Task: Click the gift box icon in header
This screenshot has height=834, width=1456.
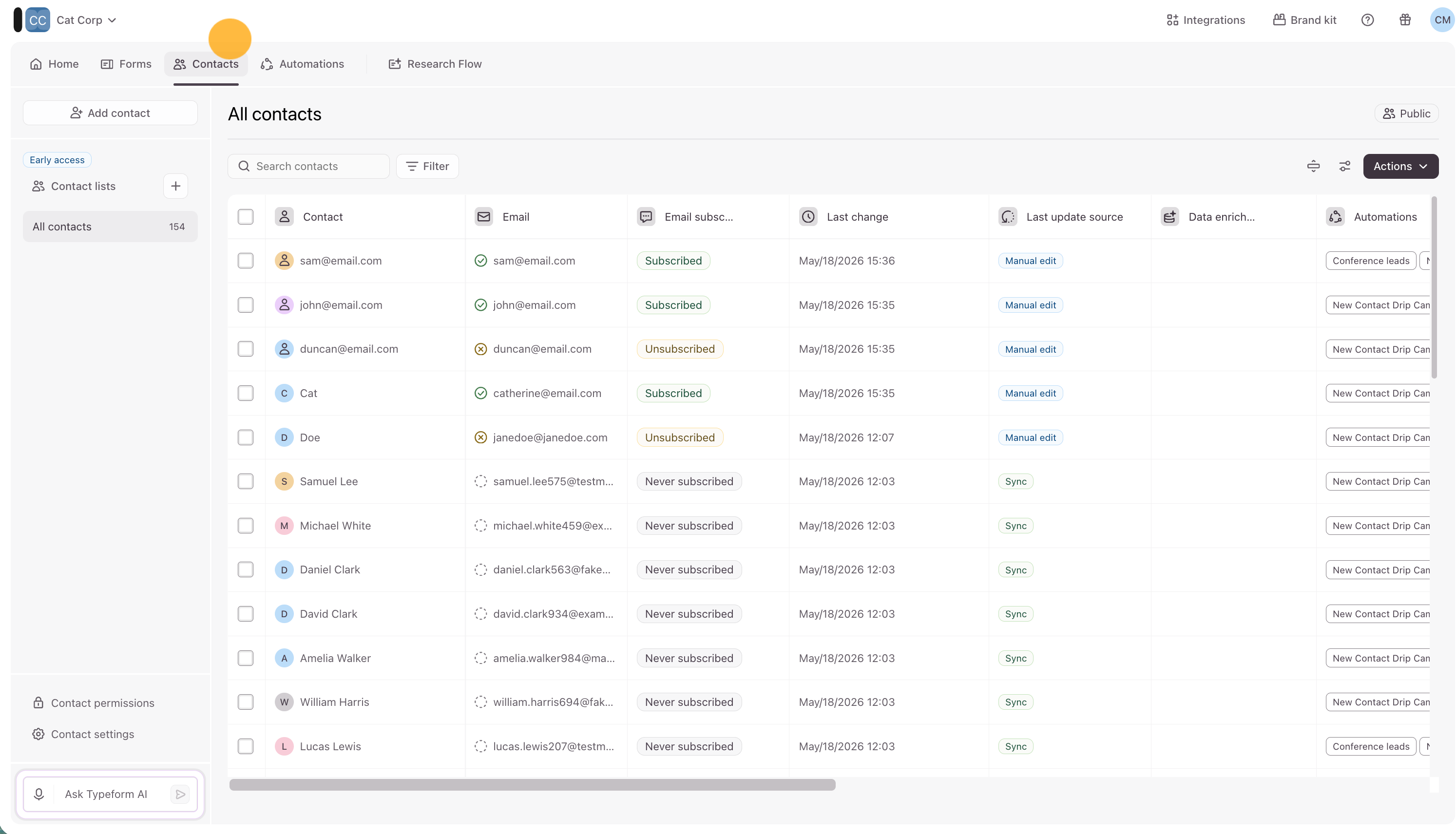Action: click(1404, 20)
